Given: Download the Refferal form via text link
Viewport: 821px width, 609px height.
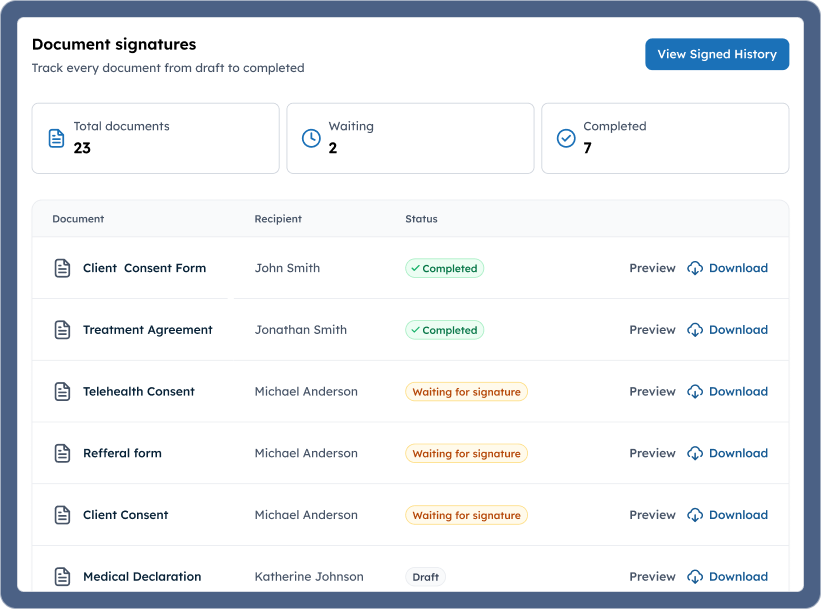Looking at the screenshot, I should point(738,453).
